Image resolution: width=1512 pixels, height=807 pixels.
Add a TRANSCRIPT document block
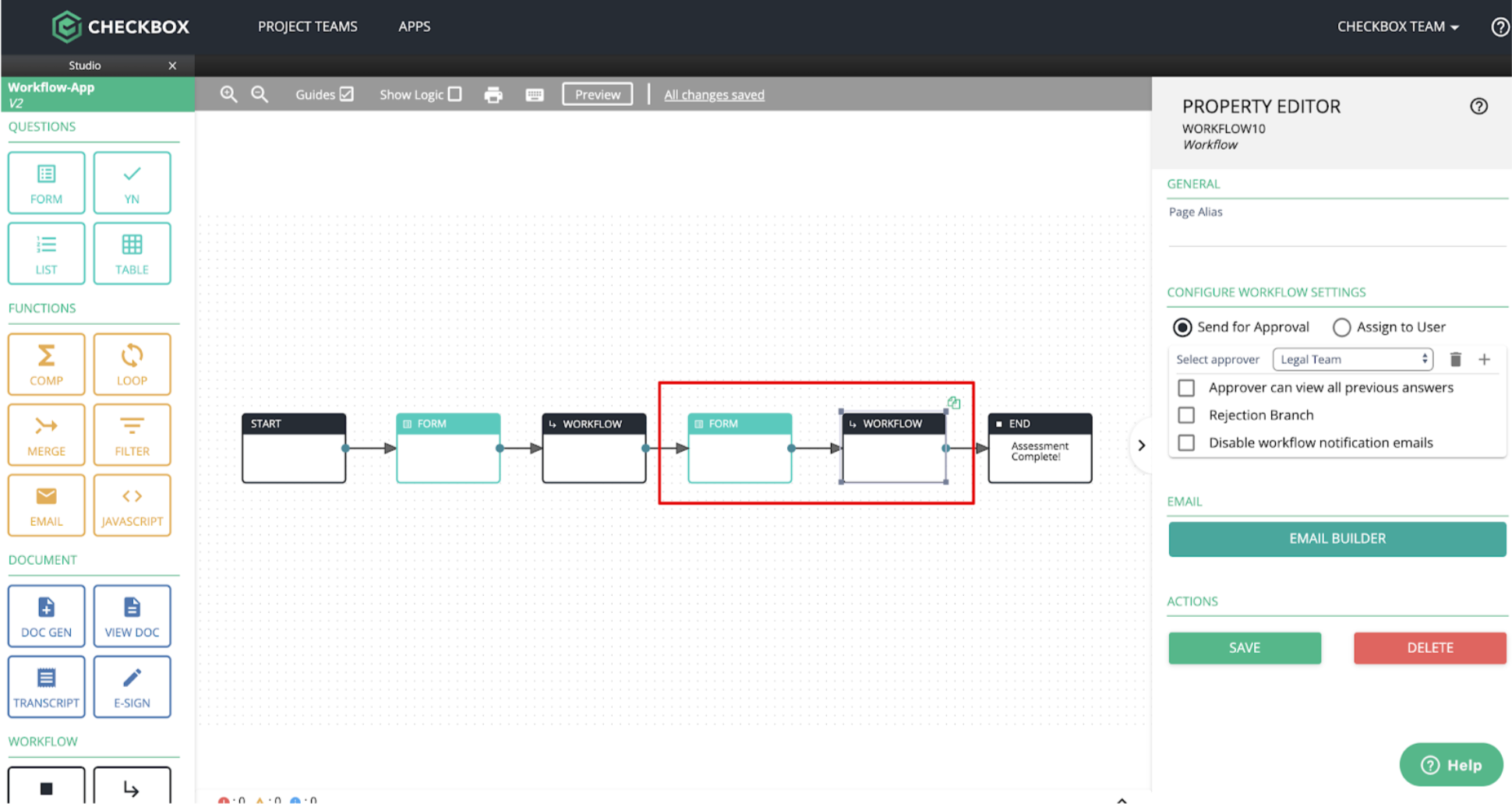(x=46, y=686)
